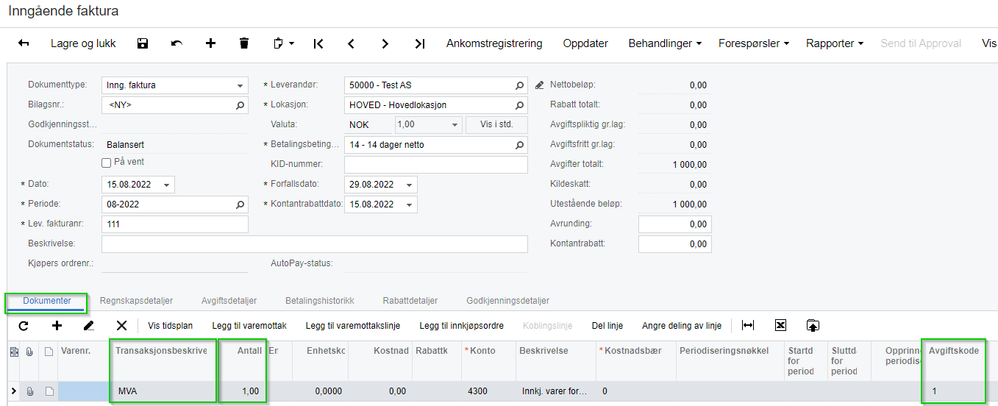Open the Behandlinger menu
998x406 pixels.
665,43
